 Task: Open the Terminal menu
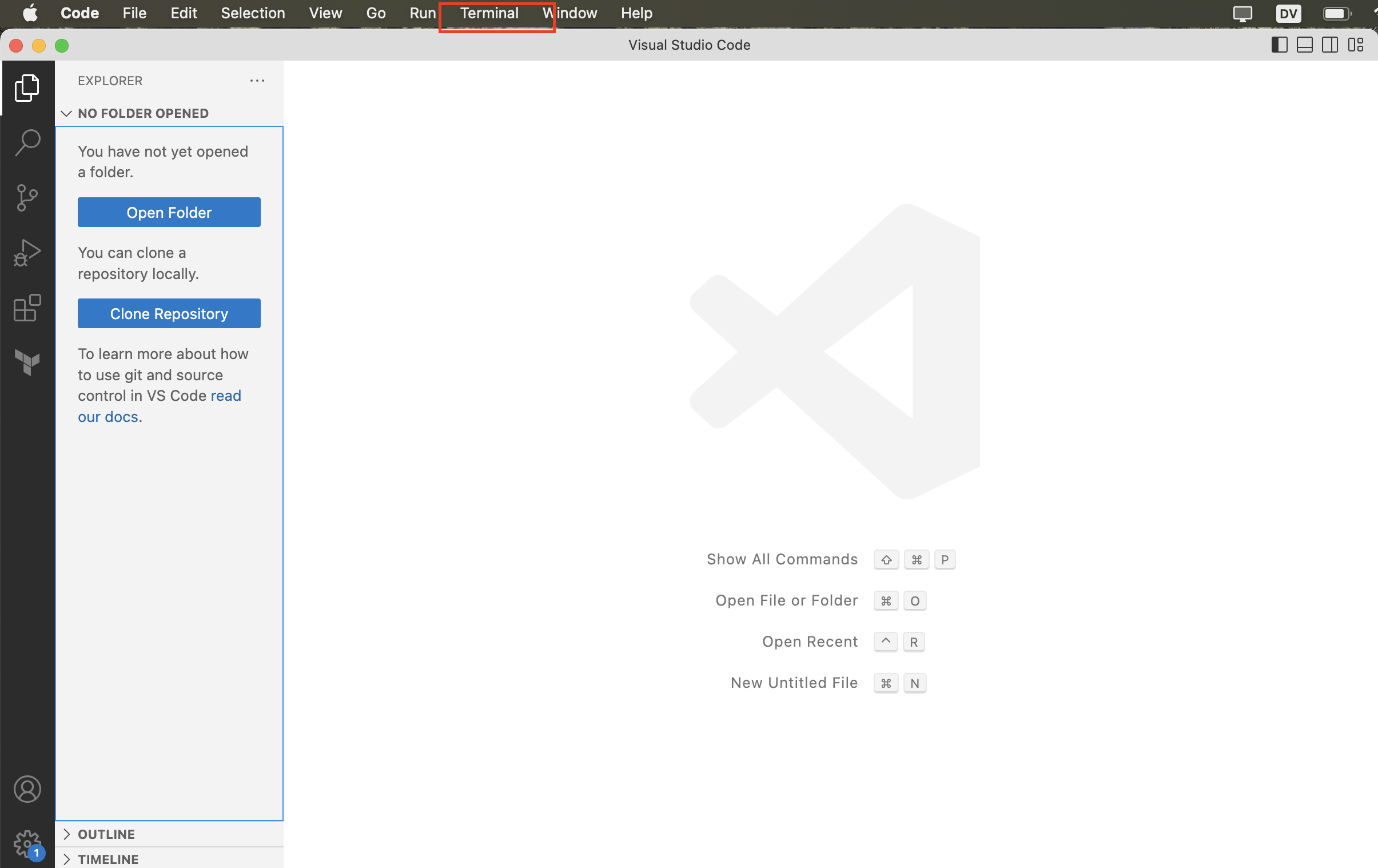coord(490,13)
